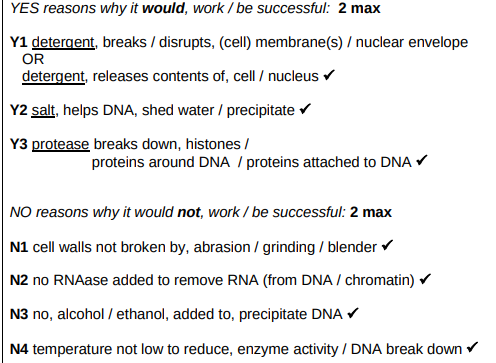Click the checkmark after 'proteins attached to DNA'
496x363 pixels.
point(422,160)
